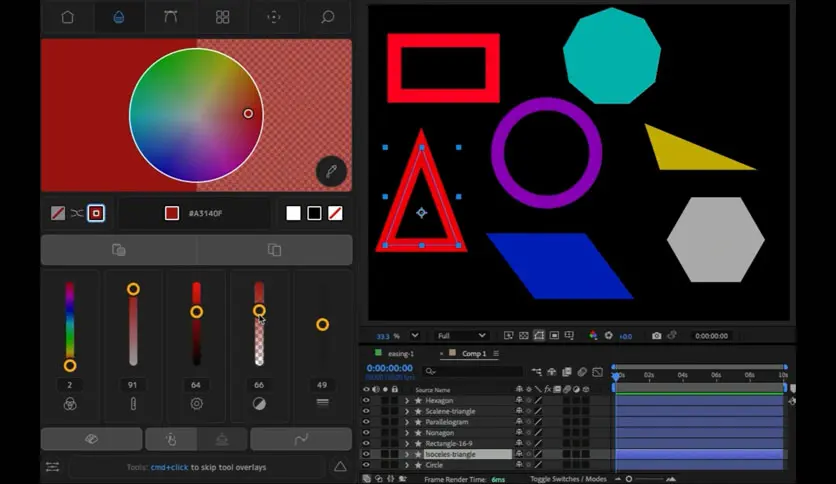836x484 pixels.
Task: Click the opacity half-circle icon
Action: tap(259, 404)
